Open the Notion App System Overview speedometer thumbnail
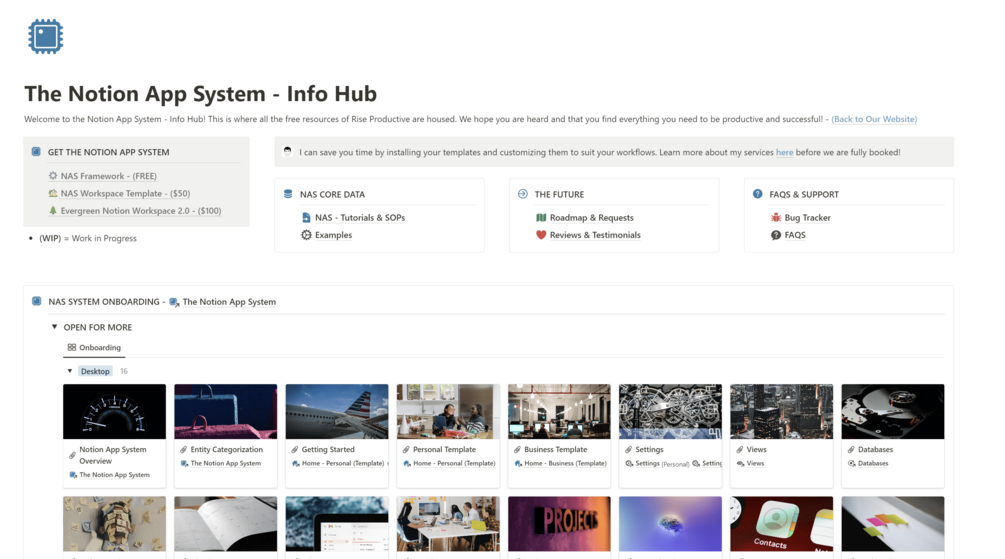The image size is (1005, 559). [114, 412]
